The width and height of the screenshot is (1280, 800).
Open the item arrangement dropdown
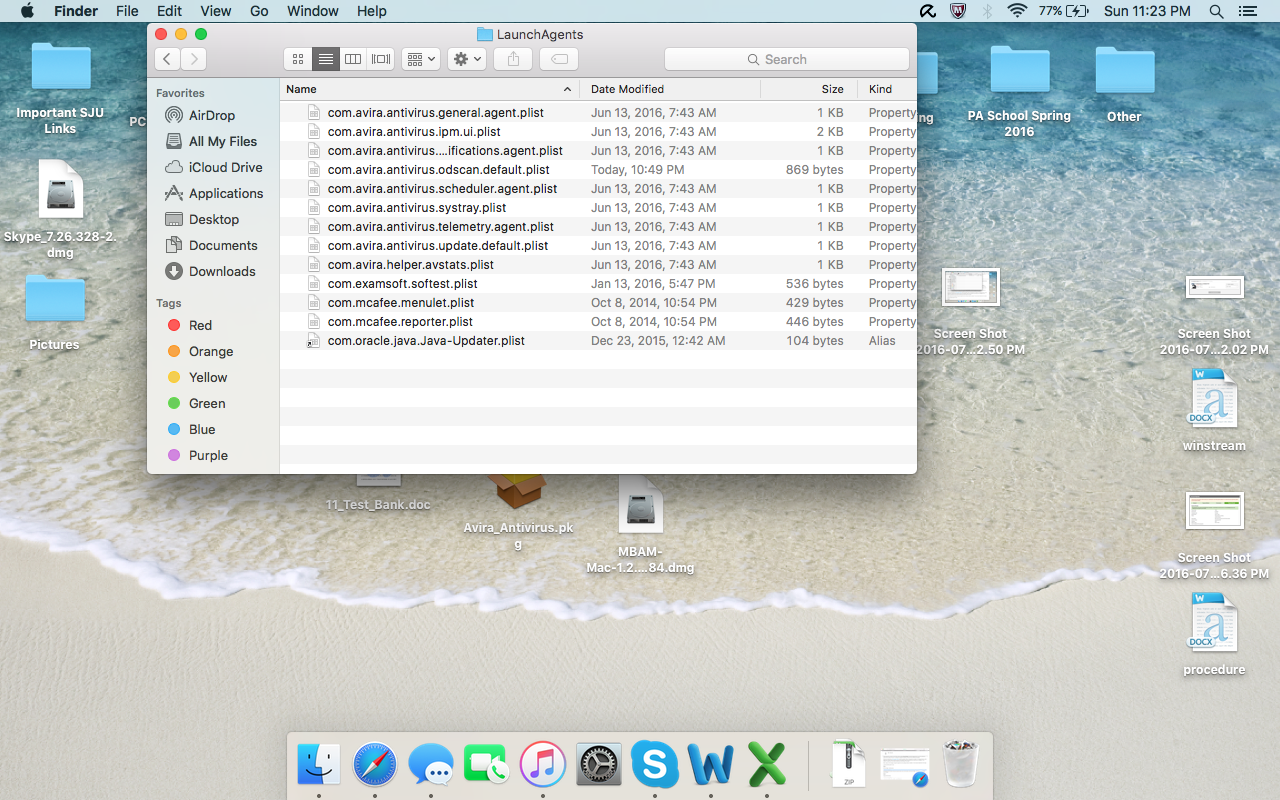pyautogui.click(x=421, y=59)
